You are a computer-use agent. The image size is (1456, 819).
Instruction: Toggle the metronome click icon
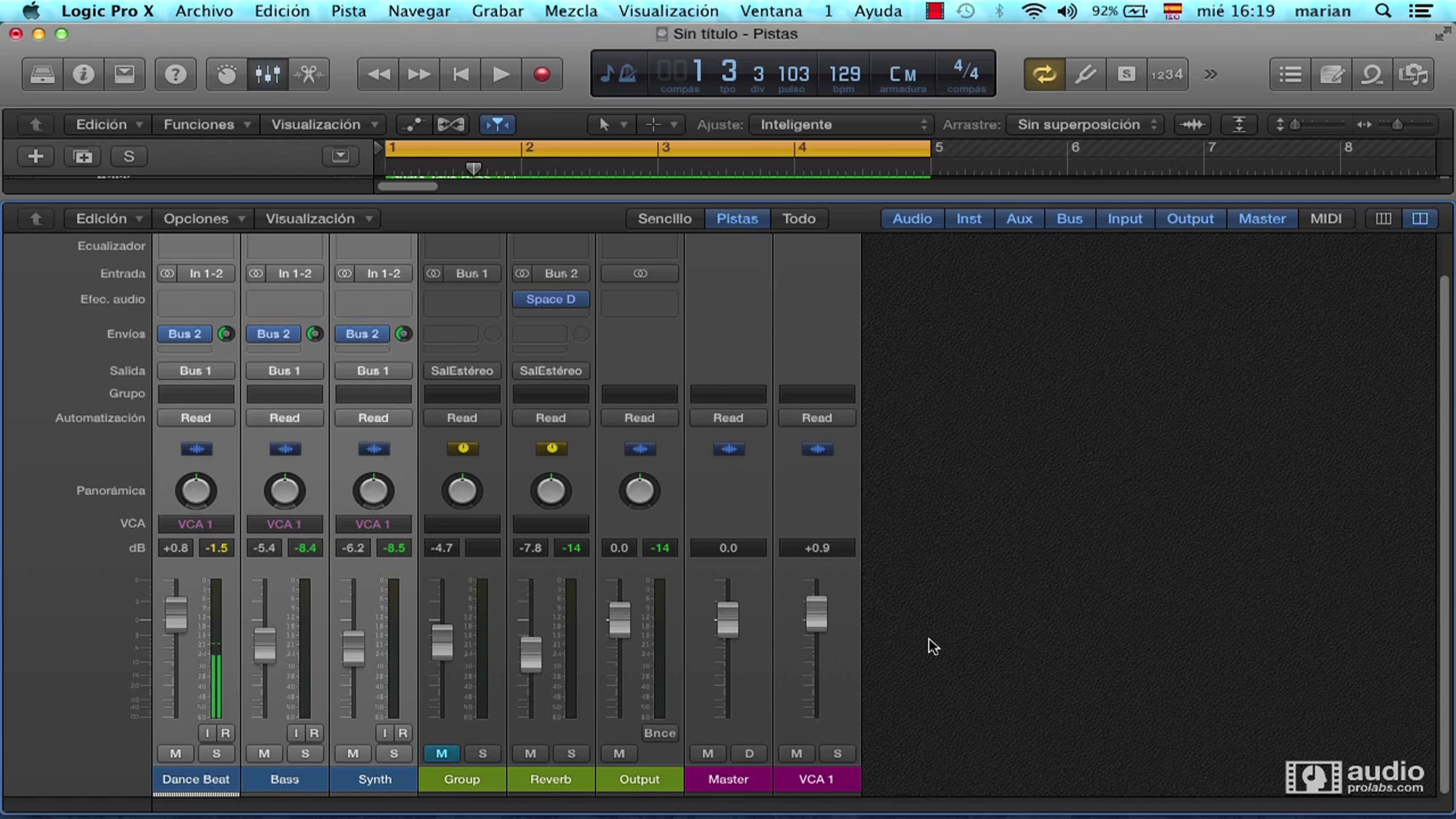pyautogui.click(x=628, y=74)
